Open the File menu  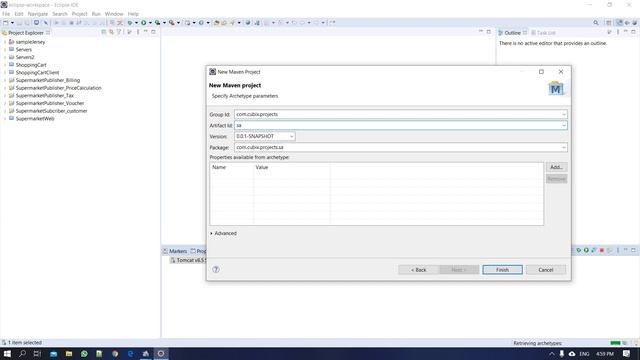coord(6,14)
